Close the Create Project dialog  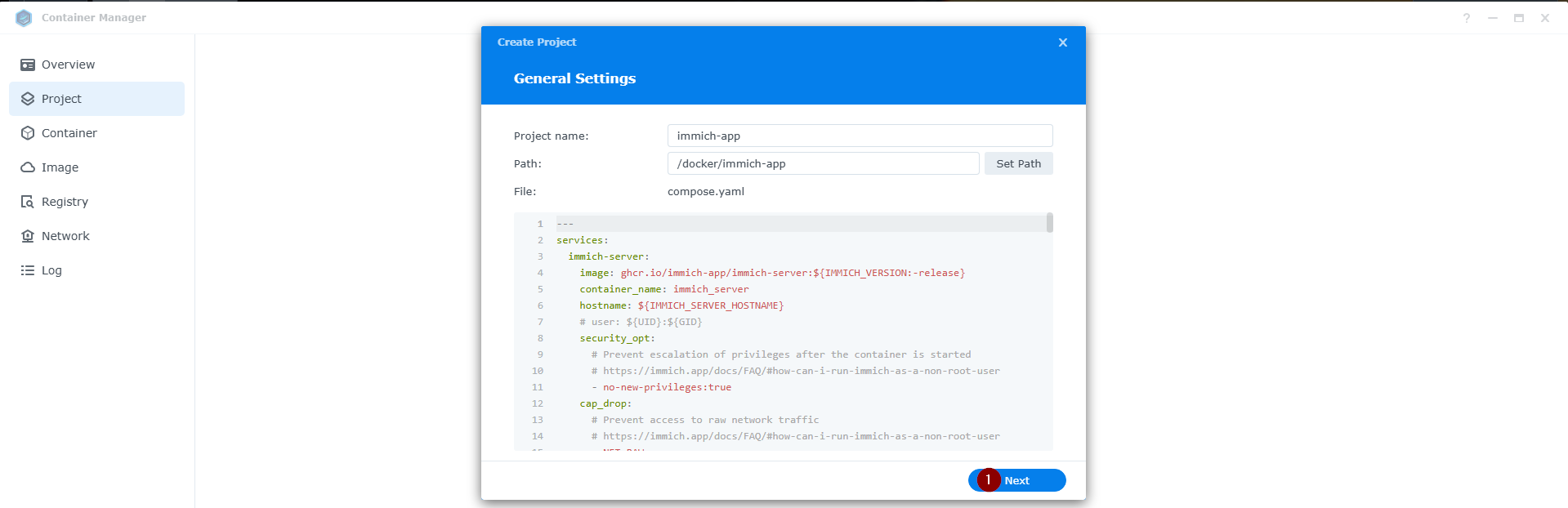[1063, 42]
